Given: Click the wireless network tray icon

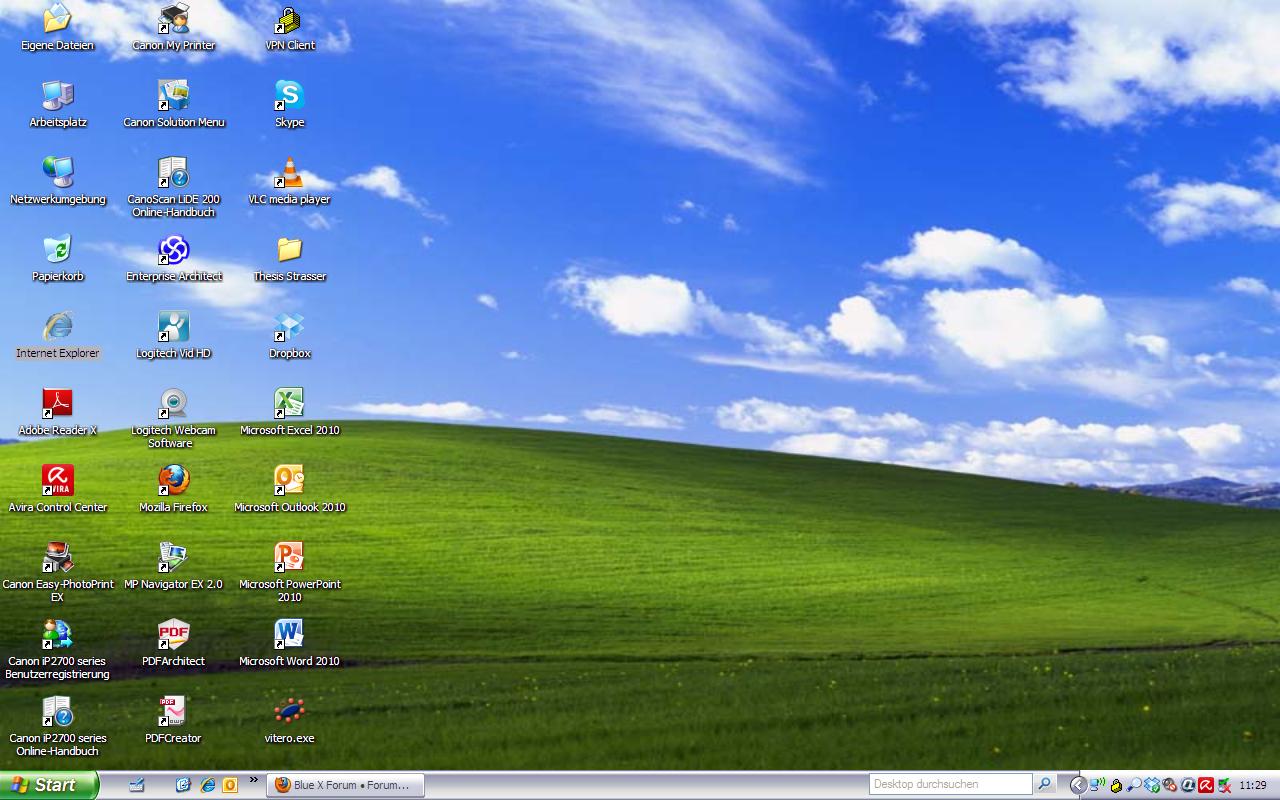Looking at the screenshot, I should [1097, 785].
